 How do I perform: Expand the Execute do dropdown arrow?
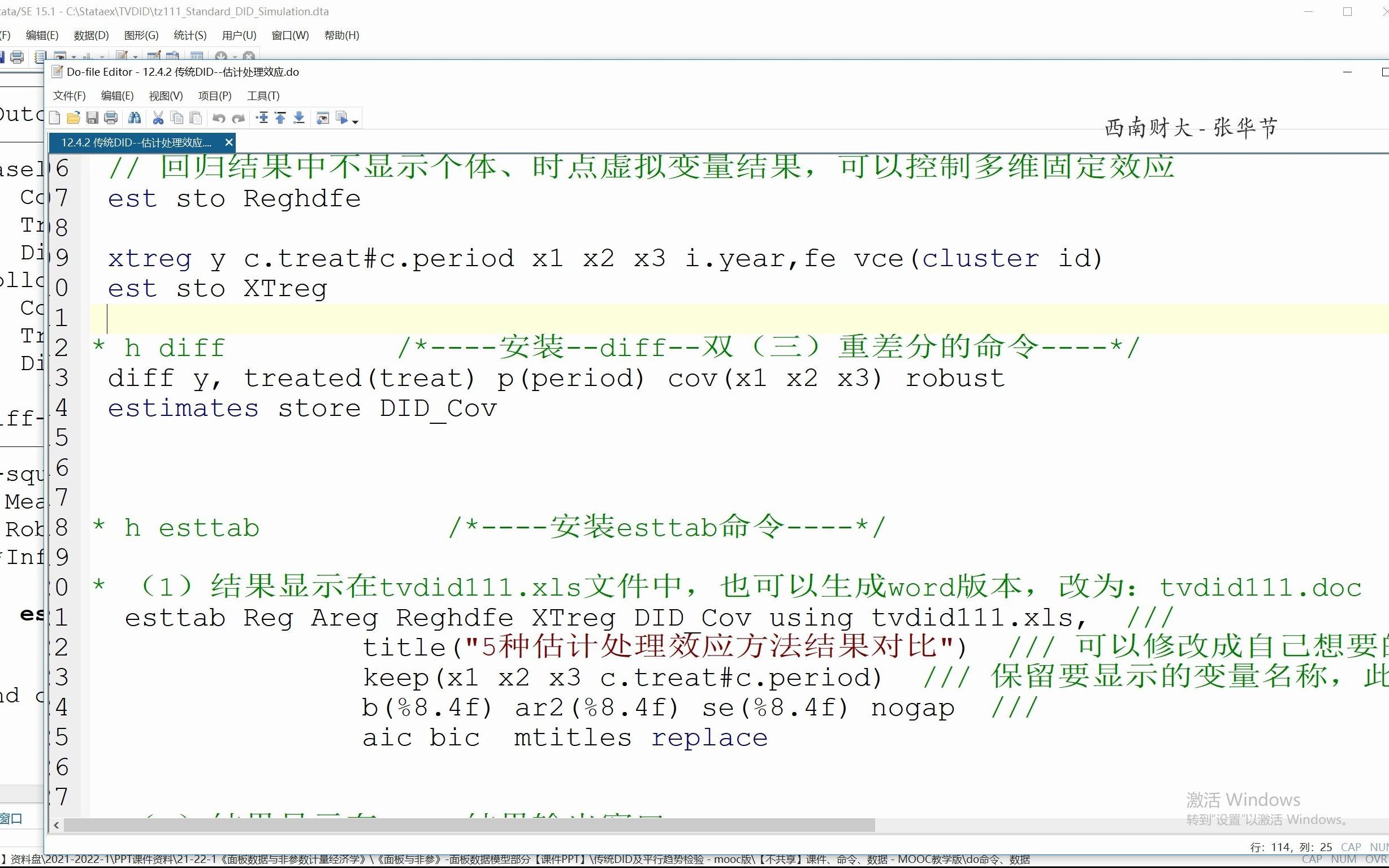point(356,121)
